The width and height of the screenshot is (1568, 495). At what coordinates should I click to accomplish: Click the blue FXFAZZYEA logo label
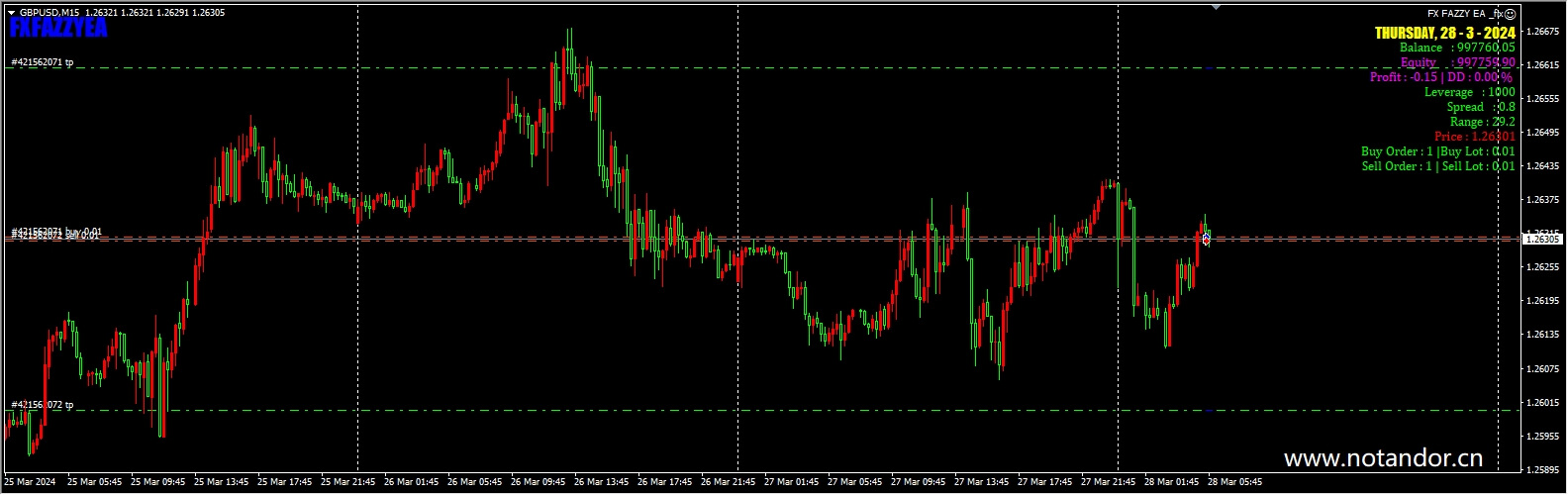pyautogui.click(x=57, y=29)
